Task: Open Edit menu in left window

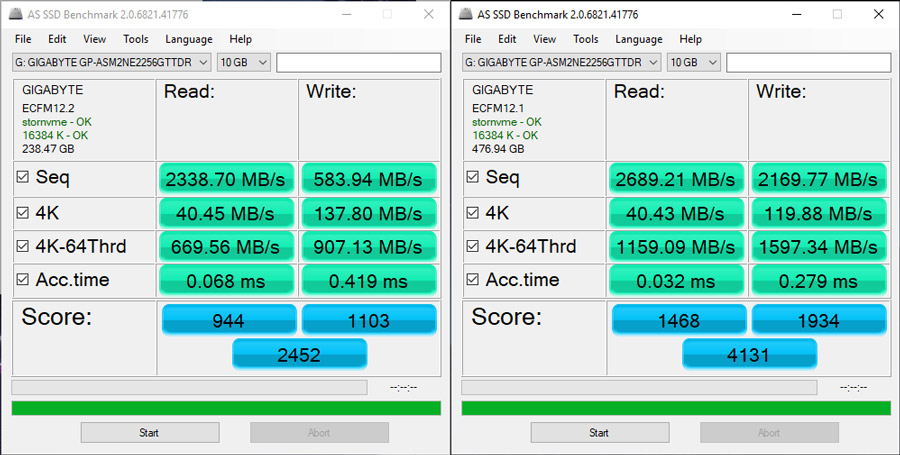Action: [x=57, y=39]
